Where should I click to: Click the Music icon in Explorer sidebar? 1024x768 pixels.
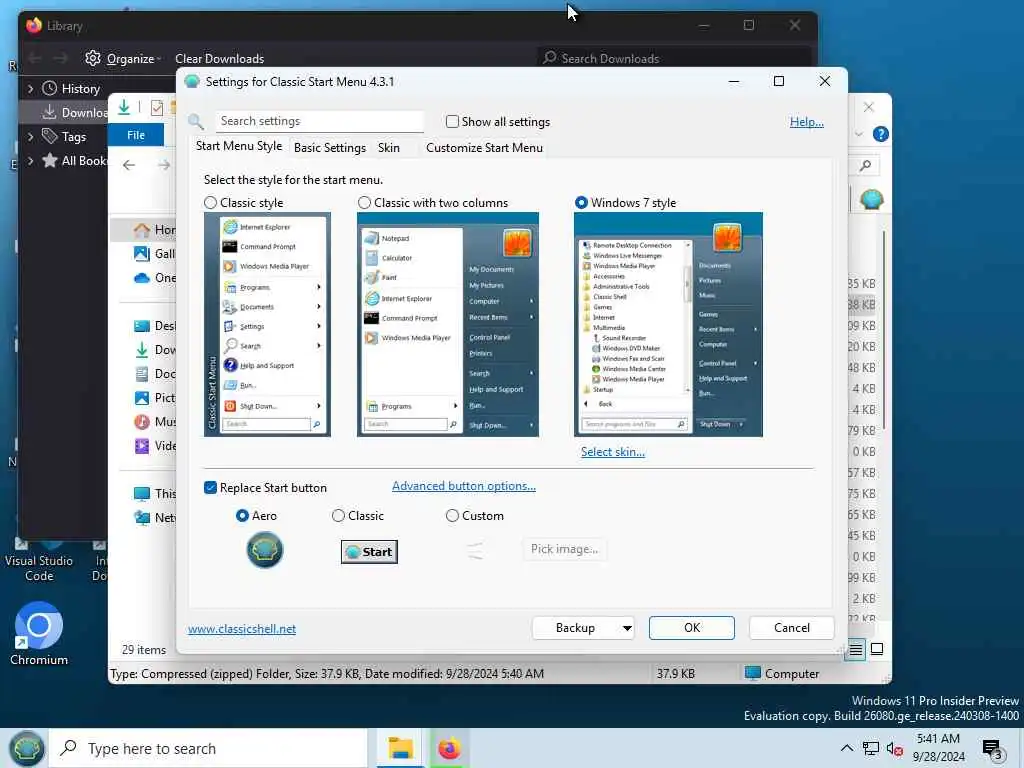pyautogui.click(x=142, y=422)
